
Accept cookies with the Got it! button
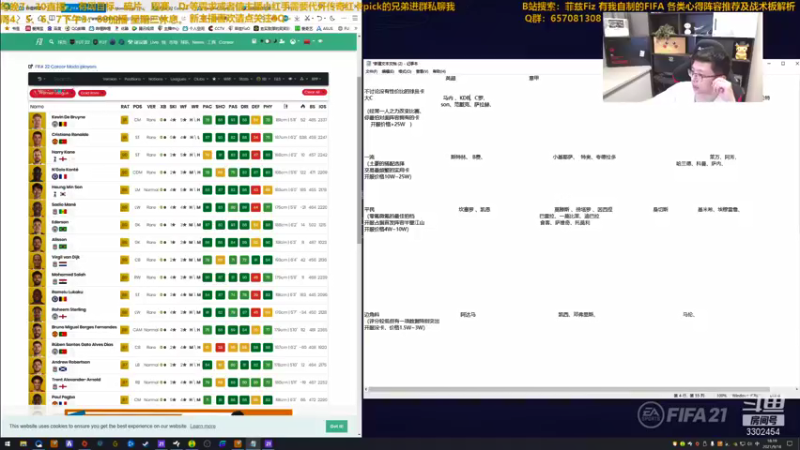[337, 426]
